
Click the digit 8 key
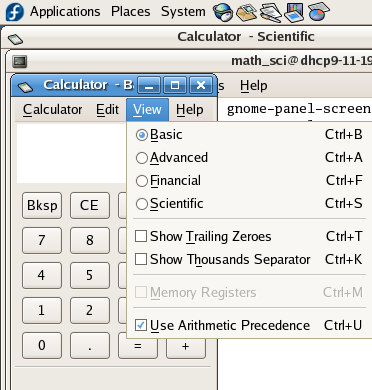(90, 240)
